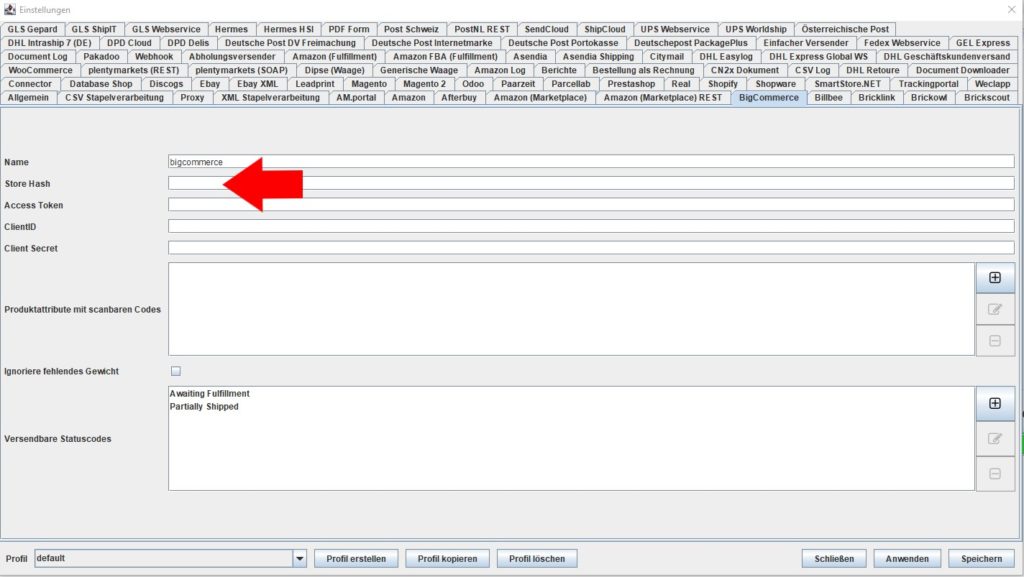Select the Fedex Webservice tab
The width and height of the screenshot is (1024, 577).
pos(903,43)
